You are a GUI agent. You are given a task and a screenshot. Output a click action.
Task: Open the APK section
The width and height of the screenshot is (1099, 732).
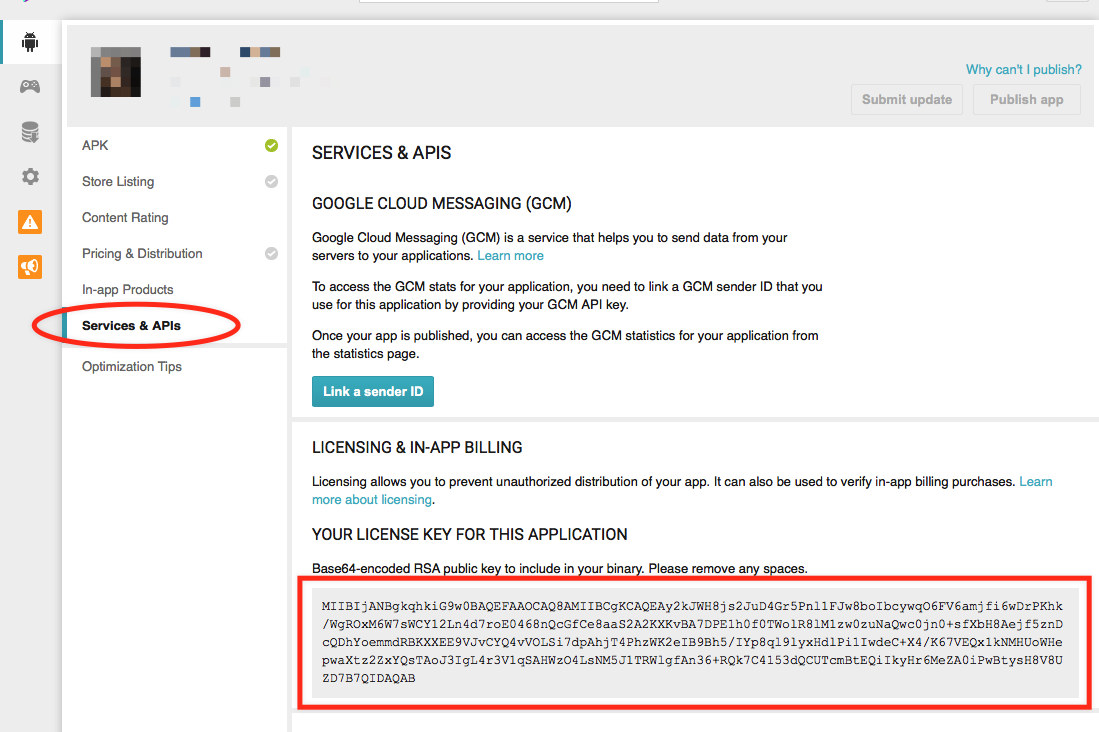coord(95,145)
